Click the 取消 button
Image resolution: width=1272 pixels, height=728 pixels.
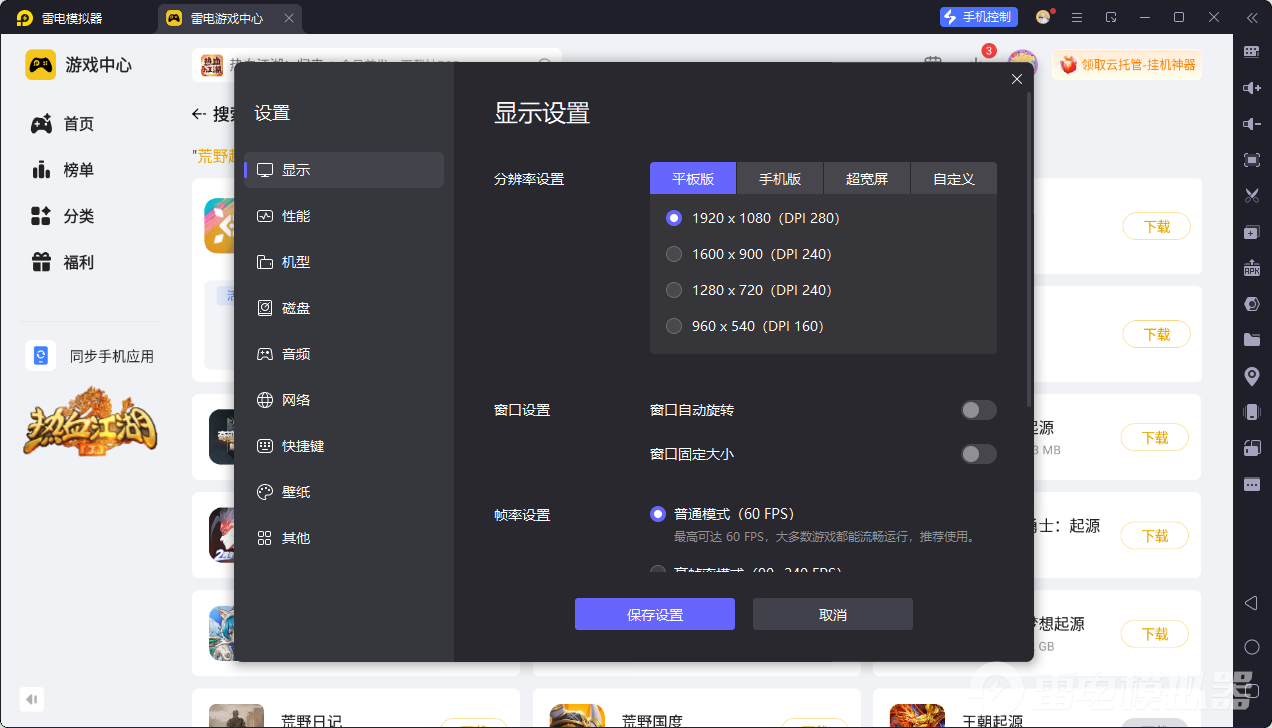click(833, 614)
